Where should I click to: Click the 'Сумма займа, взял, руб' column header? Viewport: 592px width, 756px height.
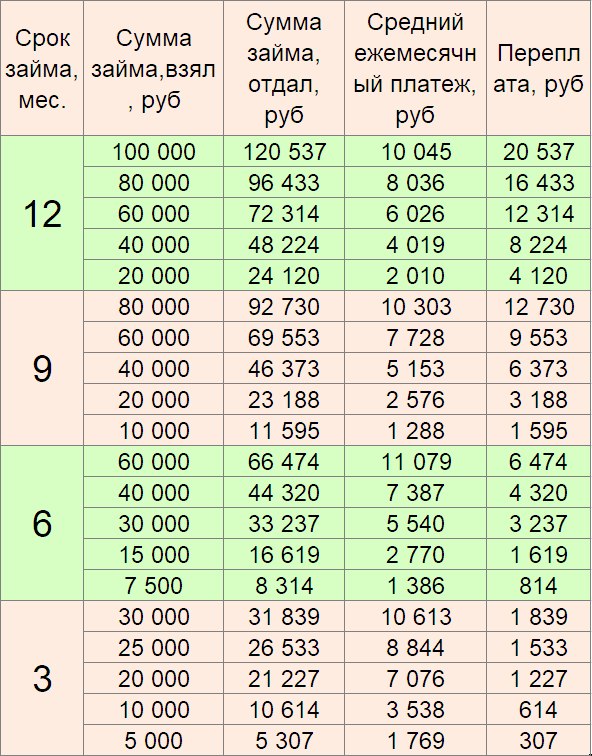tap(153, 68)
